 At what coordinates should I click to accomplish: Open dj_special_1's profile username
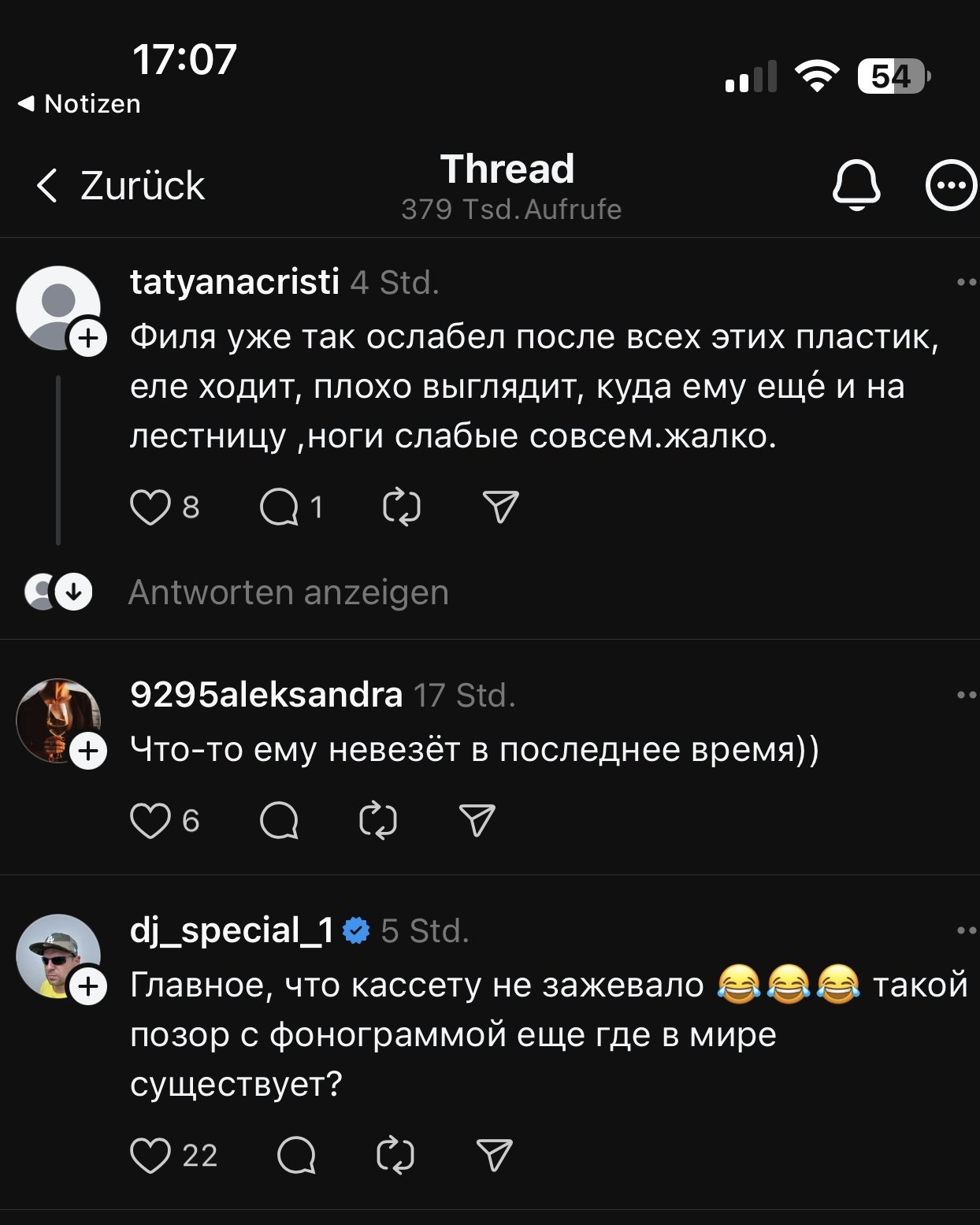232,930
